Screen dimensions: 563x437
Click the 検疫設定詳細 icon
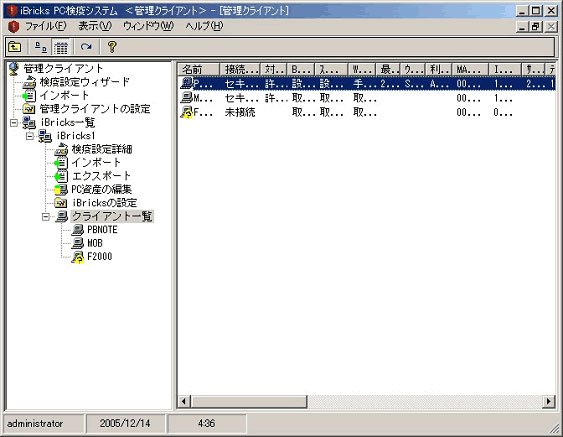[61, 149]
